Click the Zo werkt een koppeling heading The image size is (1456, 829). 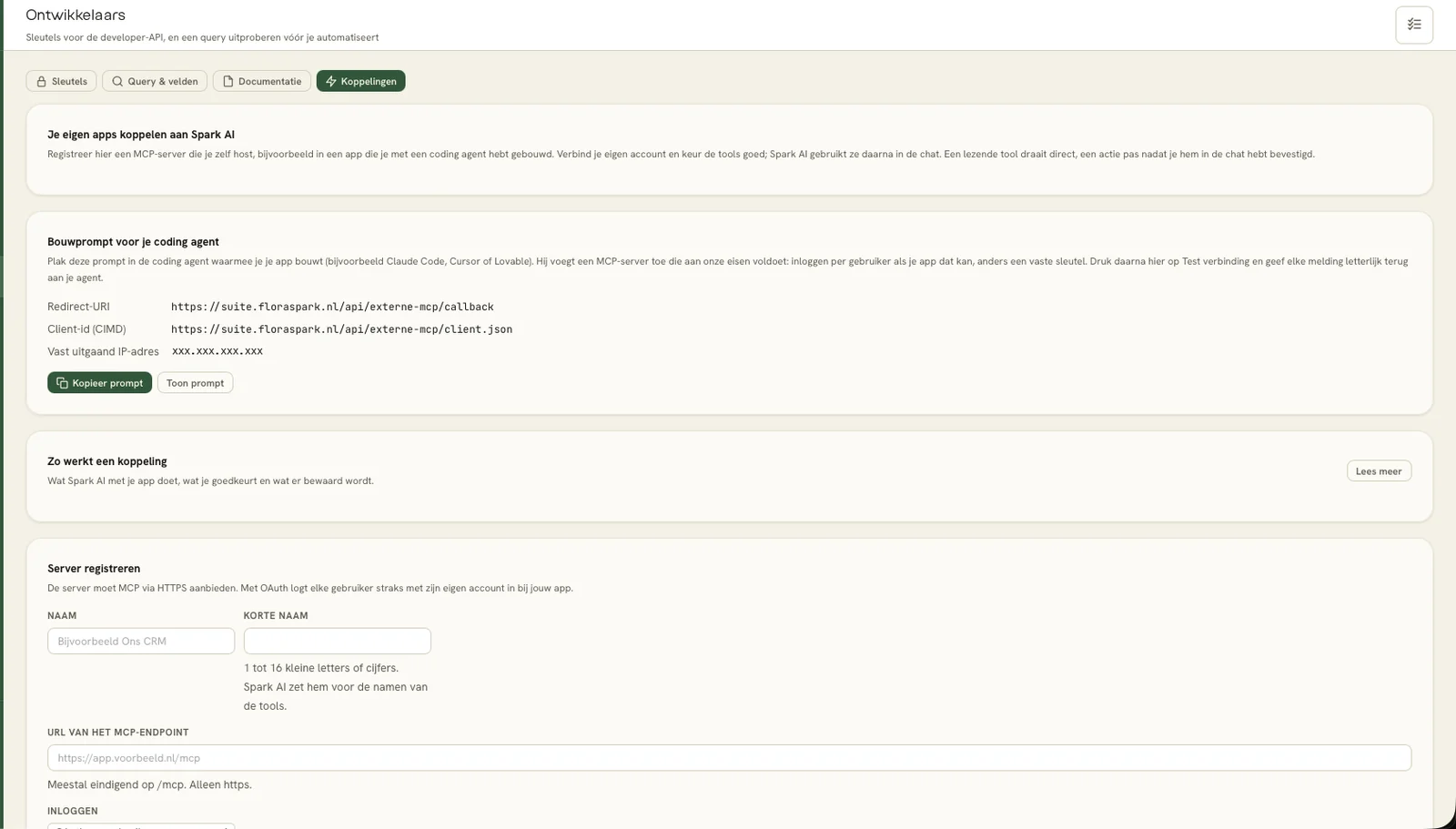click(x=107, y=461)
